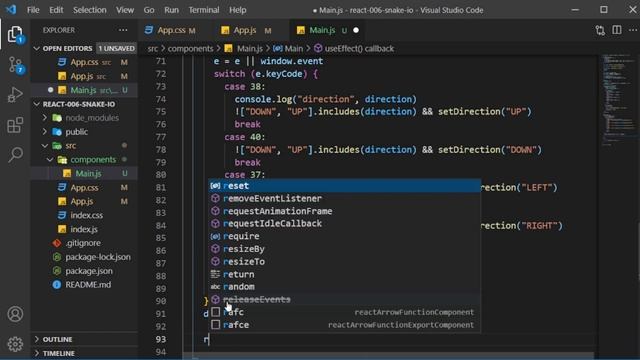640x360 pixels.
Task: Select 'resizeBy' suggestion
Action: click(x=344, y=249)
